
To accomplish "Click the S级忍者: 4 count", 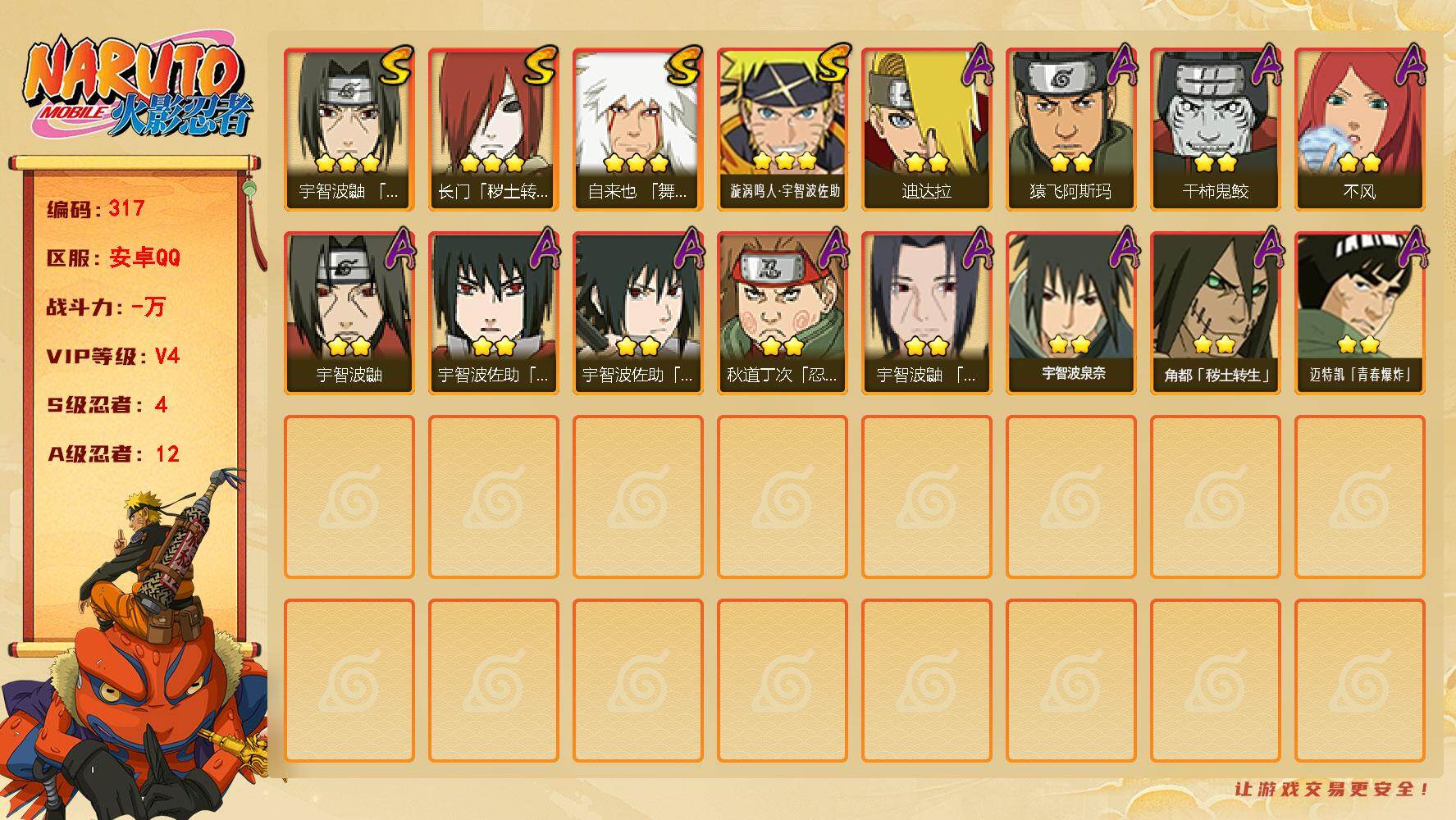I will (x=107, y=405).
